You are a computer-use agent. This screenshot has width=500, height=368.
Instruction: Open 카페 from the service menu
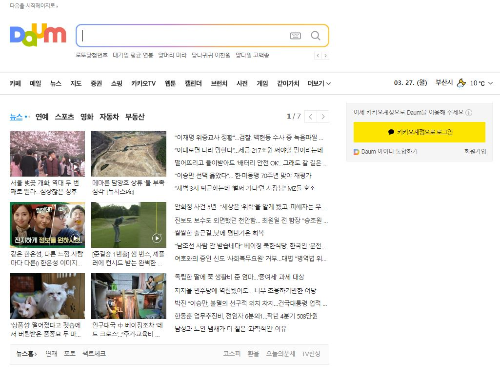click(x=15, y=83)
